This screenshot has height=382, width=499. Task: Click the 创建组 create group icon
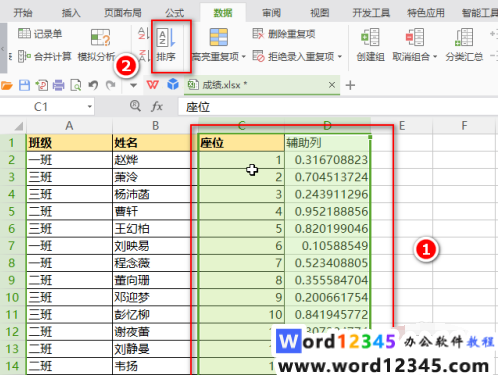(370, 37)
